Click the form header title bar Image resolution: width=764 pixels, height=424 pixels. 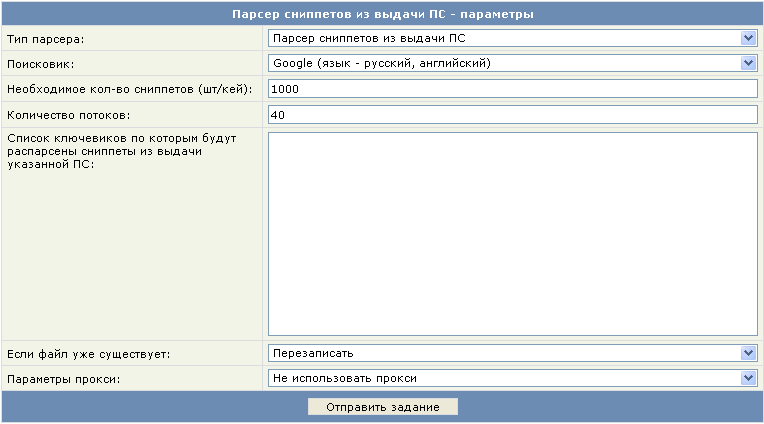click(382, 14)
